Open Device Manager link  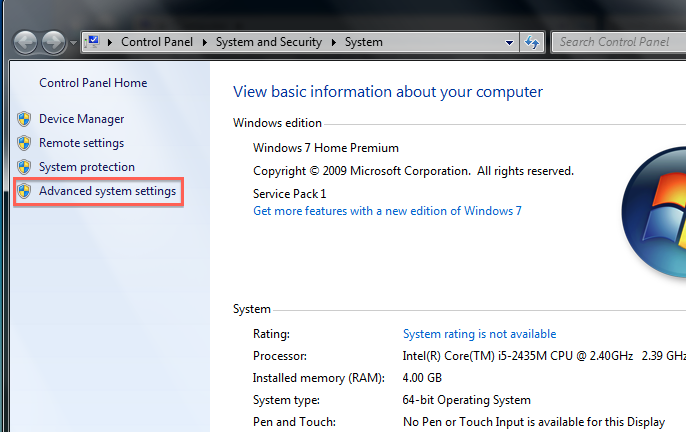tap(81, 119)
